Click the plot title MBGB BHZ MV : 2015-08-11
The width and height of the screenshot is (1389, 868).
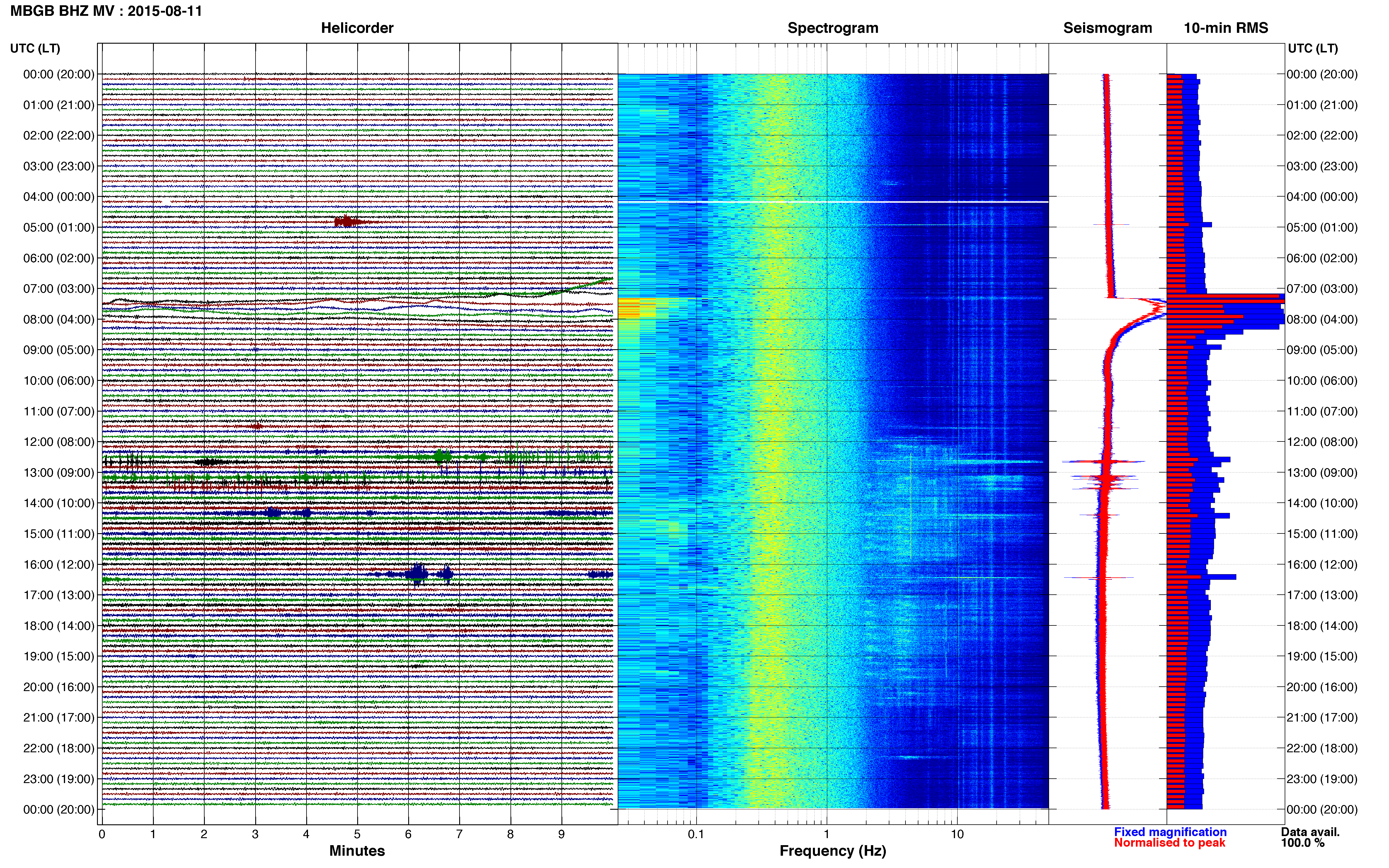pos(106,11)
